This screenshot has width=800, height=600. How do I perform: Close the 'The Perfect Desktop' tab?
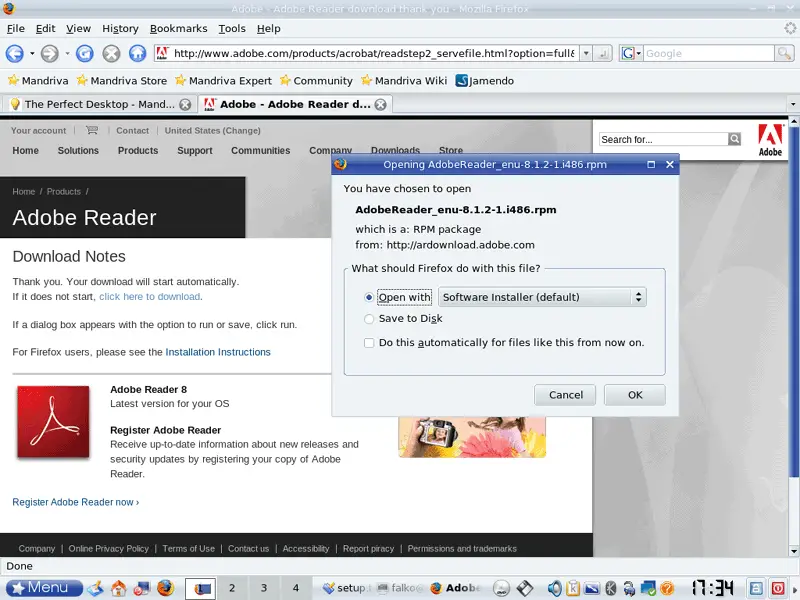pyautogui.click(x=185, y=105)
